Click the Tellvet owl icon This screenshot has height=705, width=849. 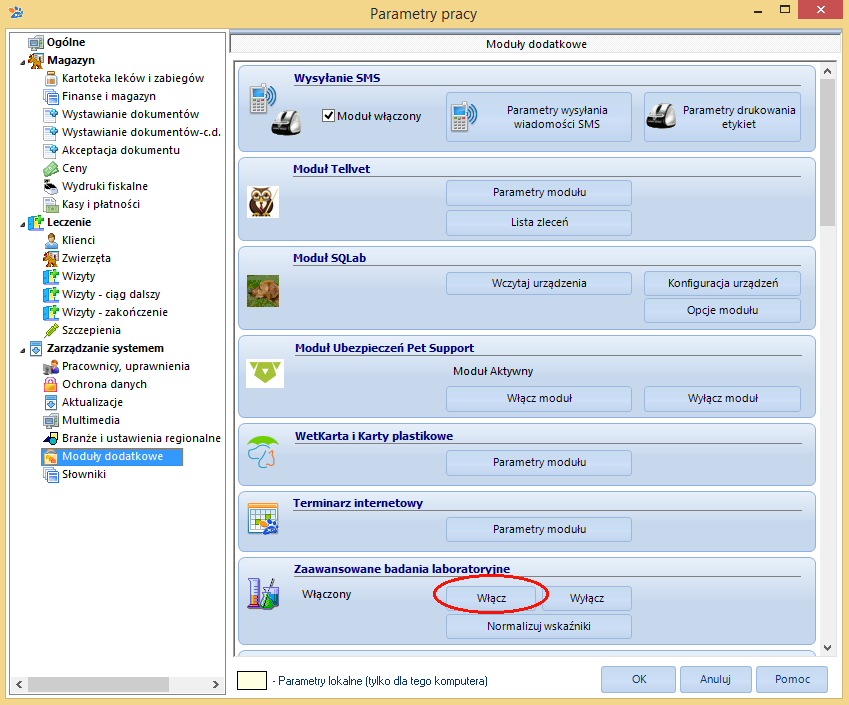point(263,202)
